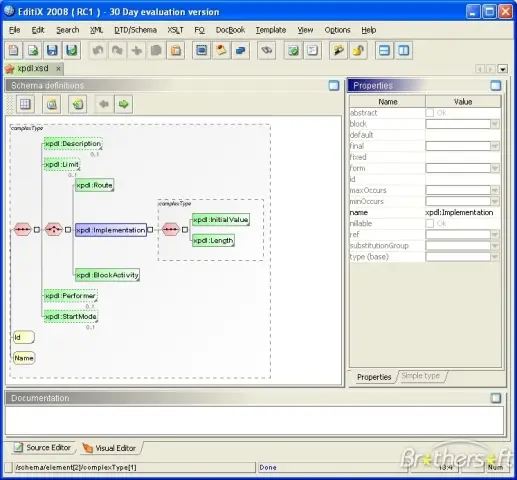Click the grid view icon in Schema definitions

pyautogui.click(x=25, y=104)
